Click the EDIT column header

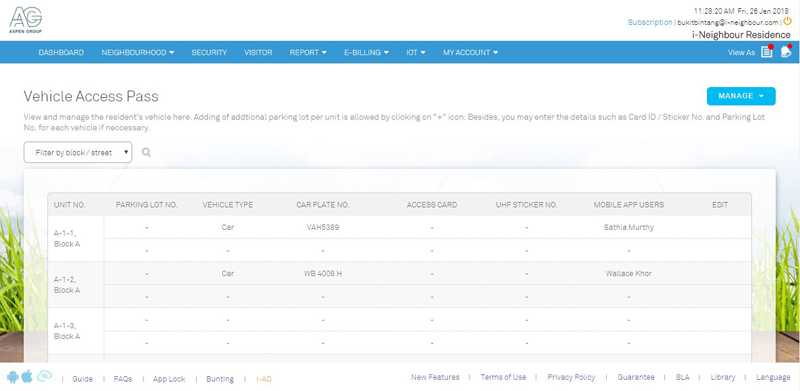720,205
